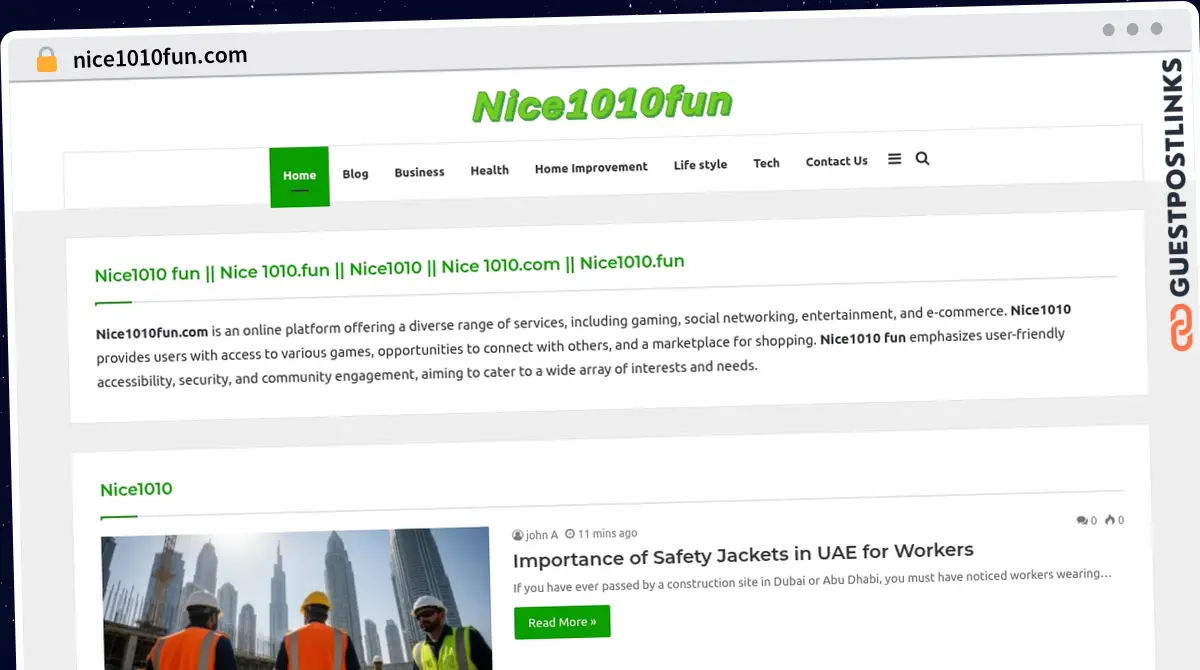The width and height of the screenshot is (1200, 670).
Task: Click the construction workers article thumbnail
Action: coord(296,598)
